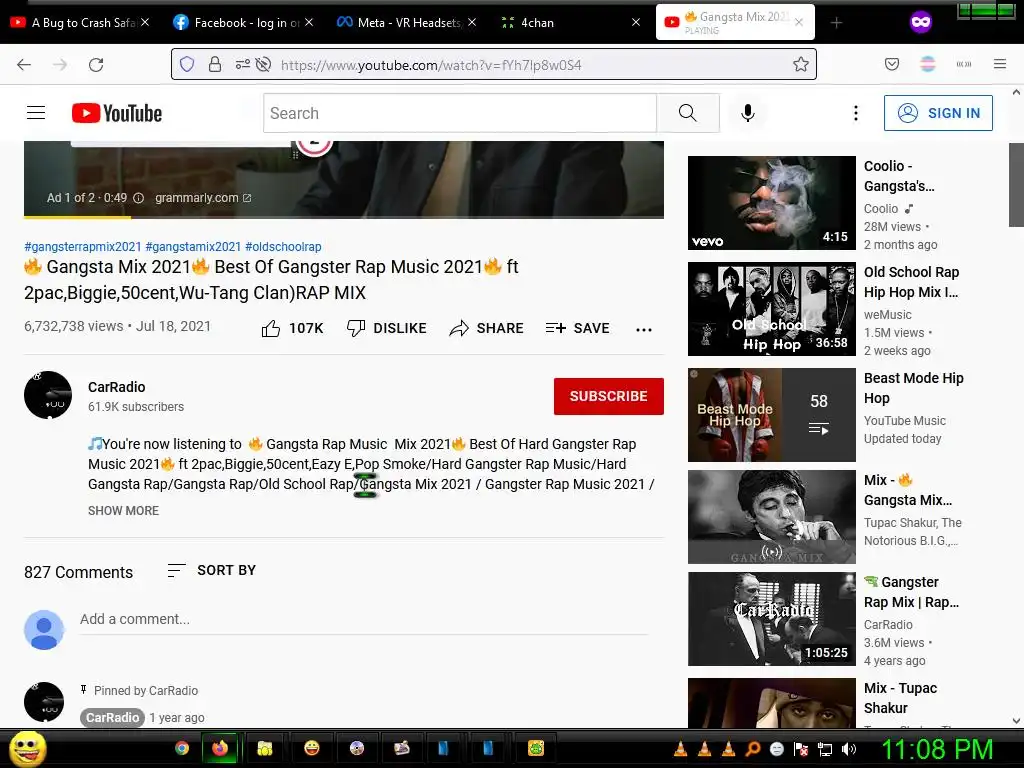Open the Mix Gangsta Mix thumbnail
The height and width of the screenshot is (768, 1024).
[x=771, y=517]
